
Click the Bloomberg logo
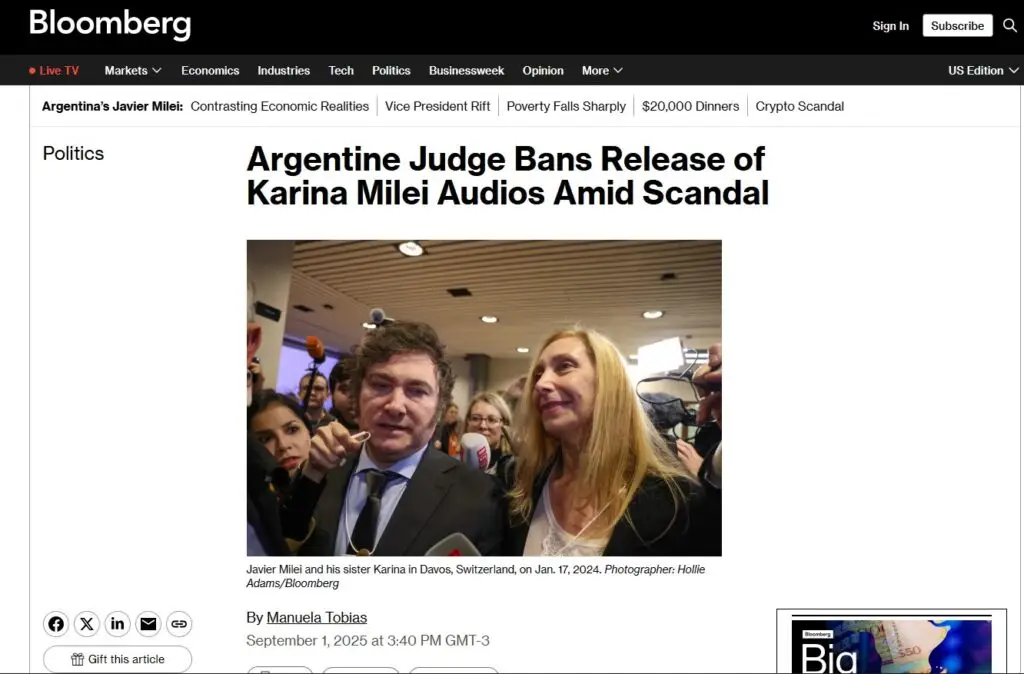click(110, 24)
